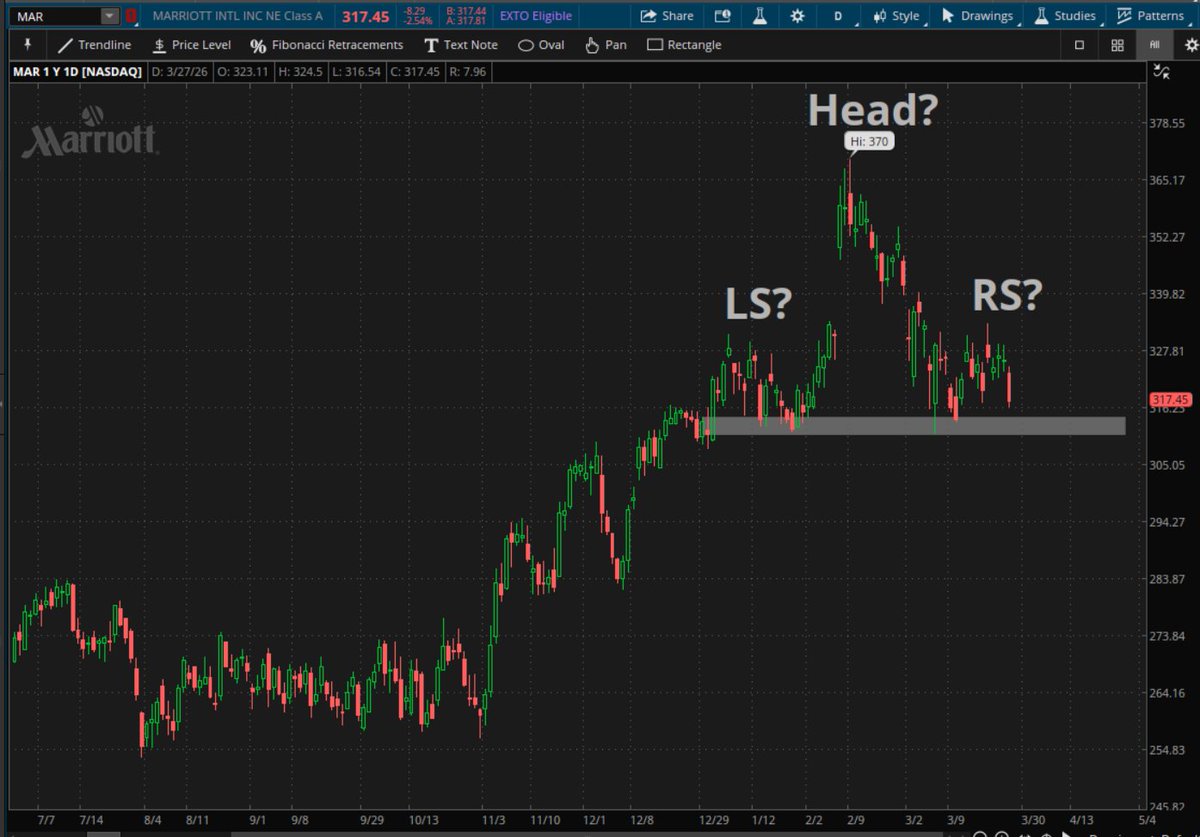Open the Patterns dropdown menu
Image resolution: width=1200 pixels, height=837 pixels.
click(x=1151, y=16)
